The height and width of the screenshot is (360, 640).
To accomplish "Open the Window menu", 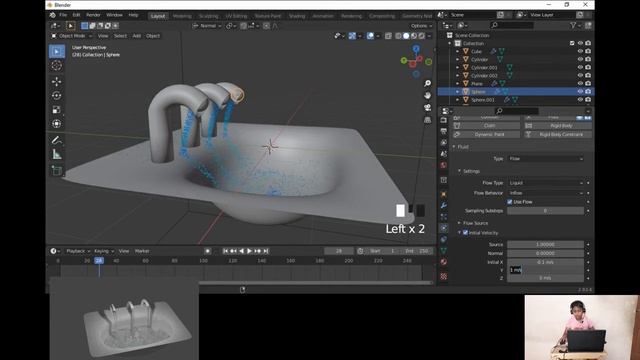I will point(114,15).
